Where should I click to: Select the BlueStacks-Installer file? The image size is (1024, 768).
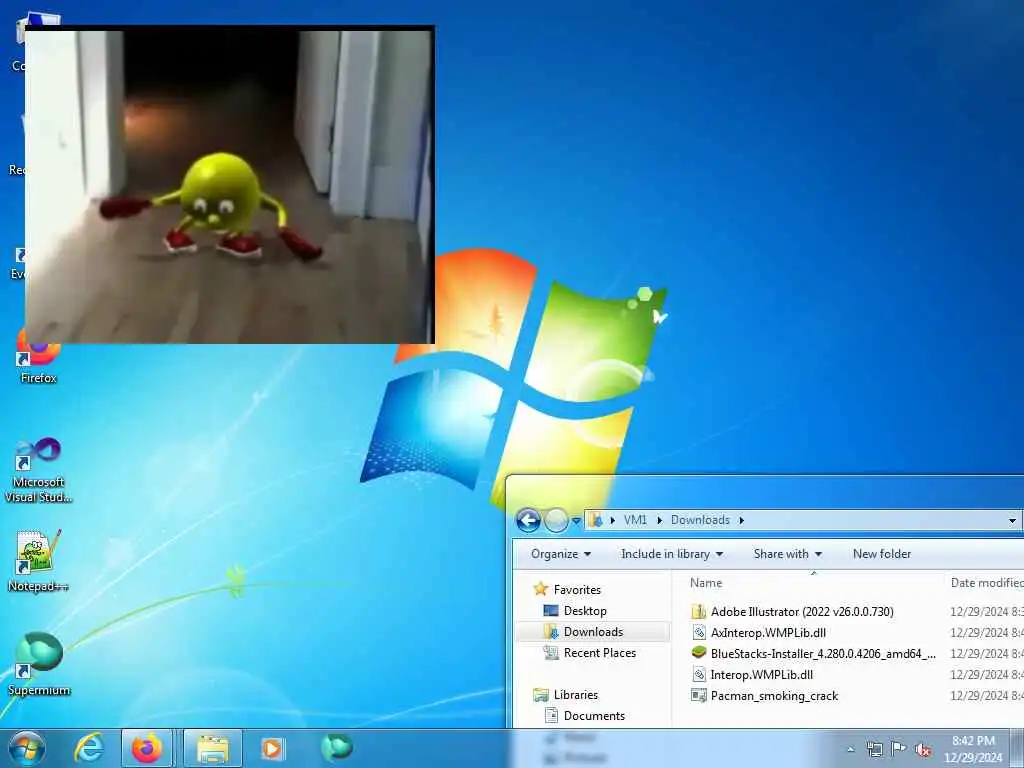823,653
